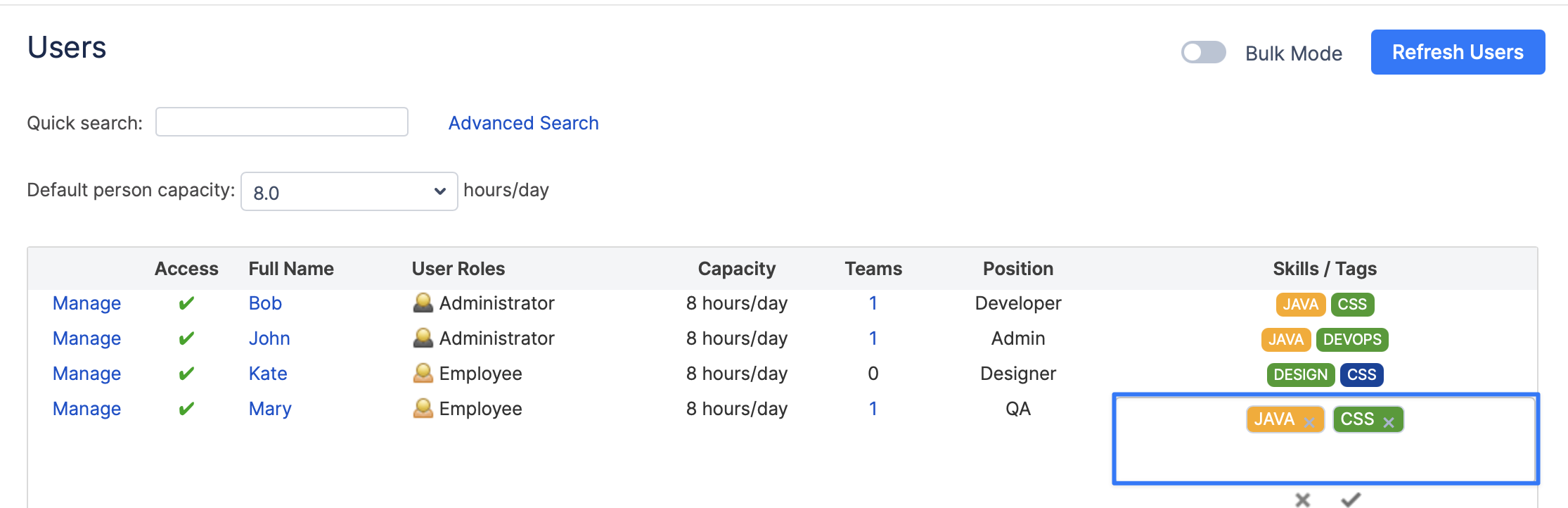Click the Refresh Users button
Viewport: 1568px width, 508px height.
click(1457, 52)
